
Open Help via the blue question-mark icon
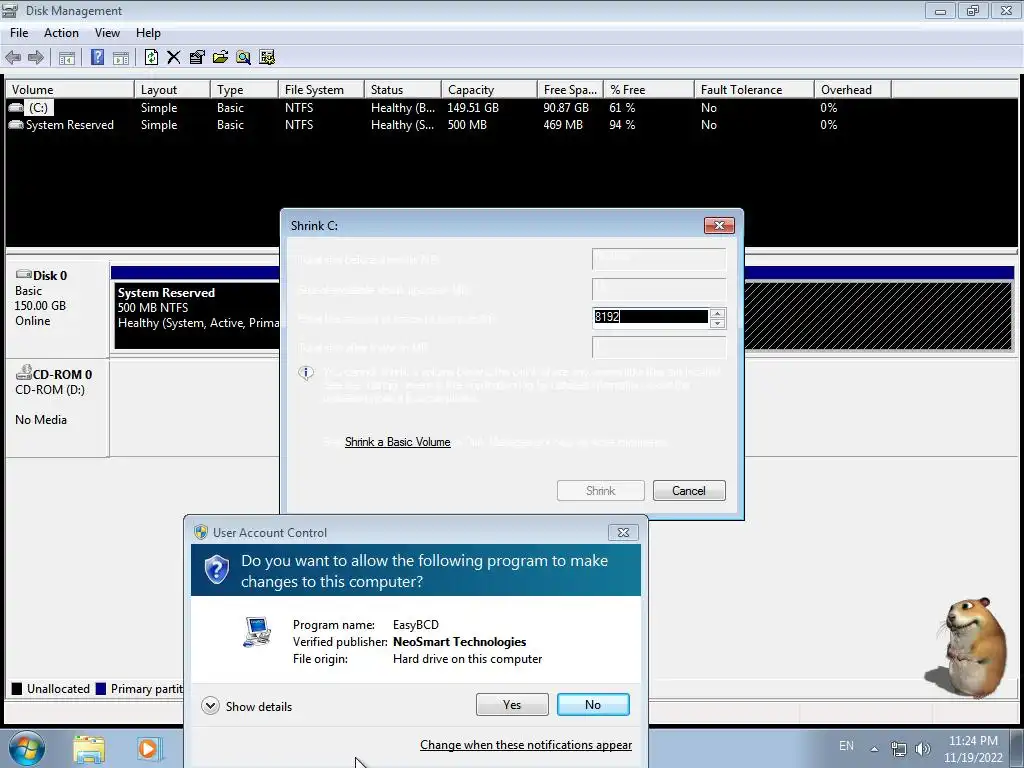(x=97, y=57)
